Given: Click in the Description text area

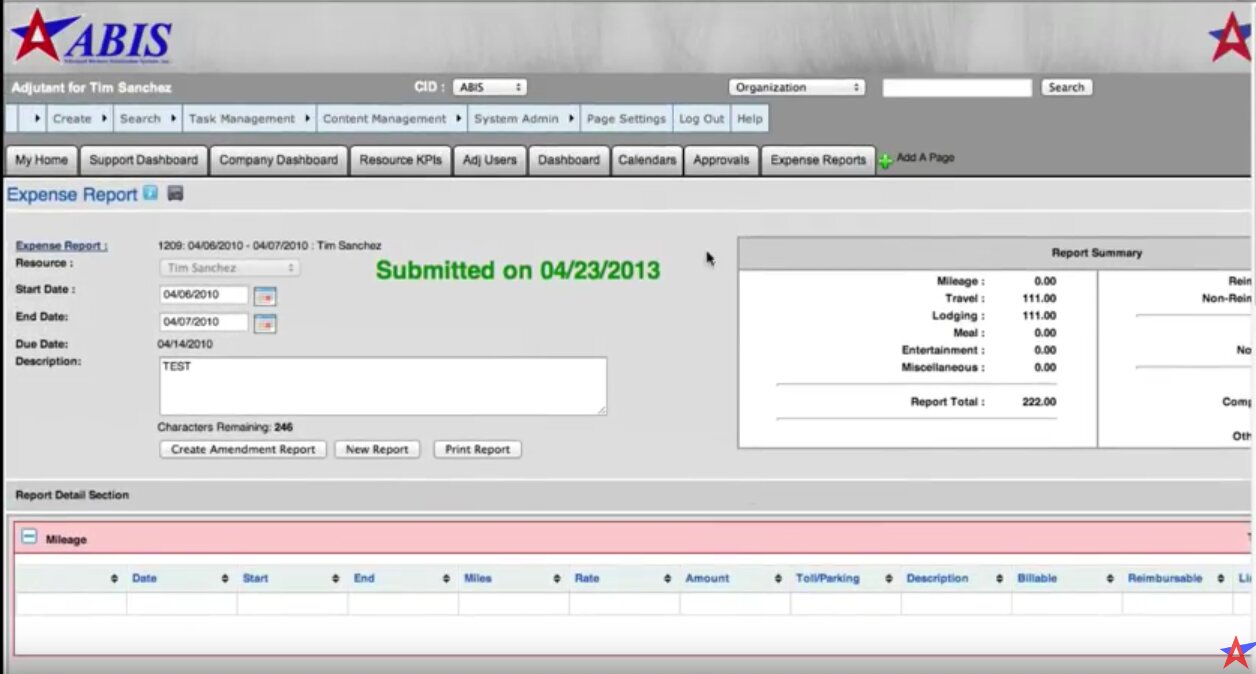Looking at the screenshot, I should pyautogui.click(x=382, y=386).
